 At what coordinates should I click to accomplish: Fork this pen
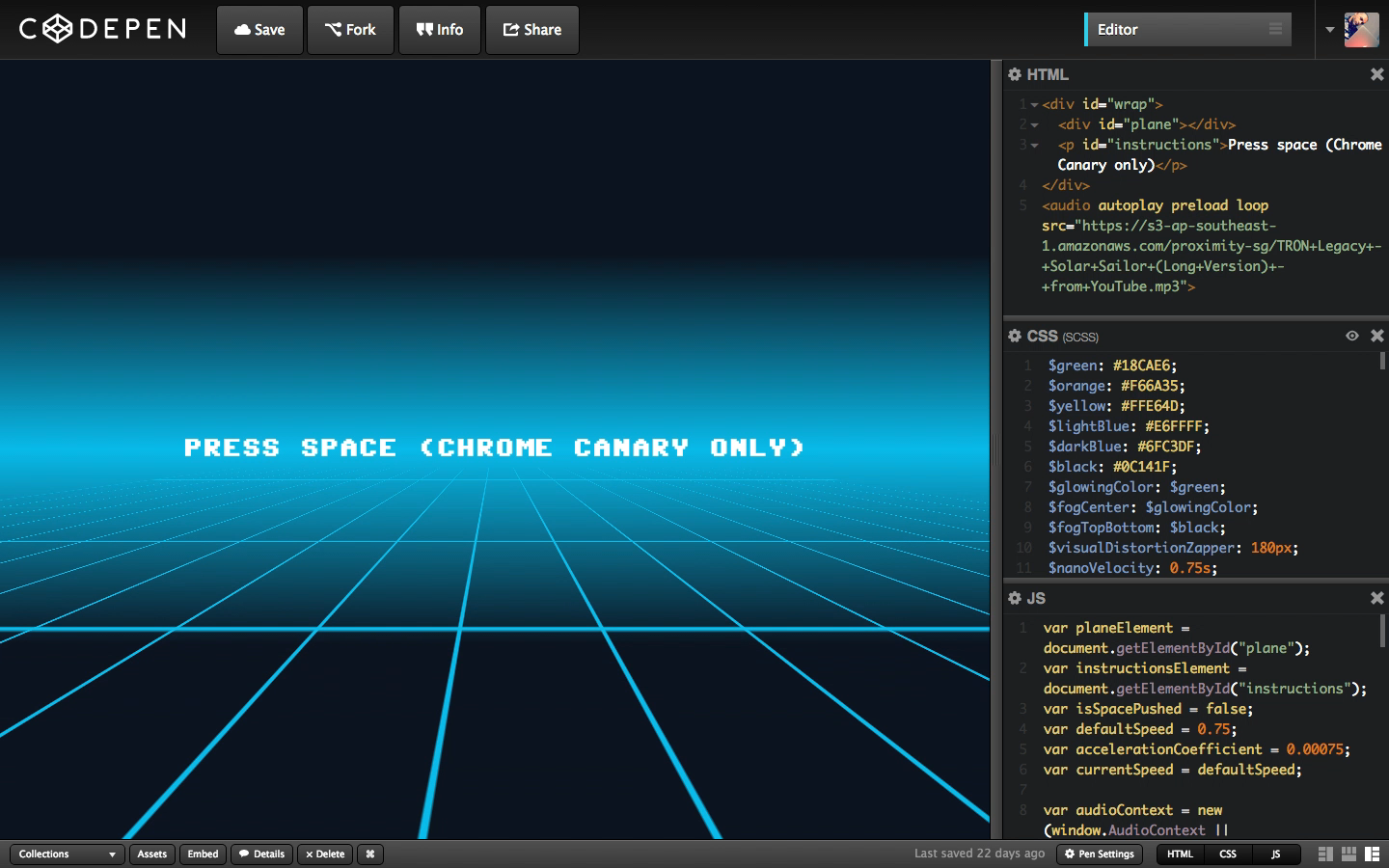click(350, 30)
